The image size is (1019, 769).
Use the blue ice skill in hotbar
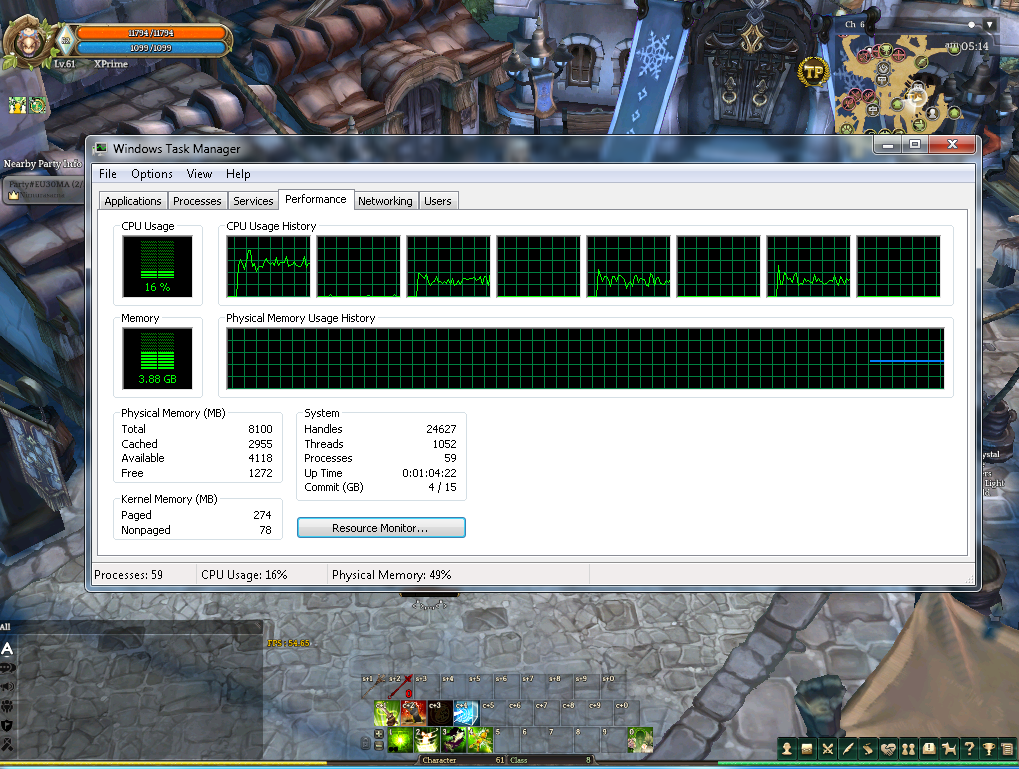click(465, 713)
